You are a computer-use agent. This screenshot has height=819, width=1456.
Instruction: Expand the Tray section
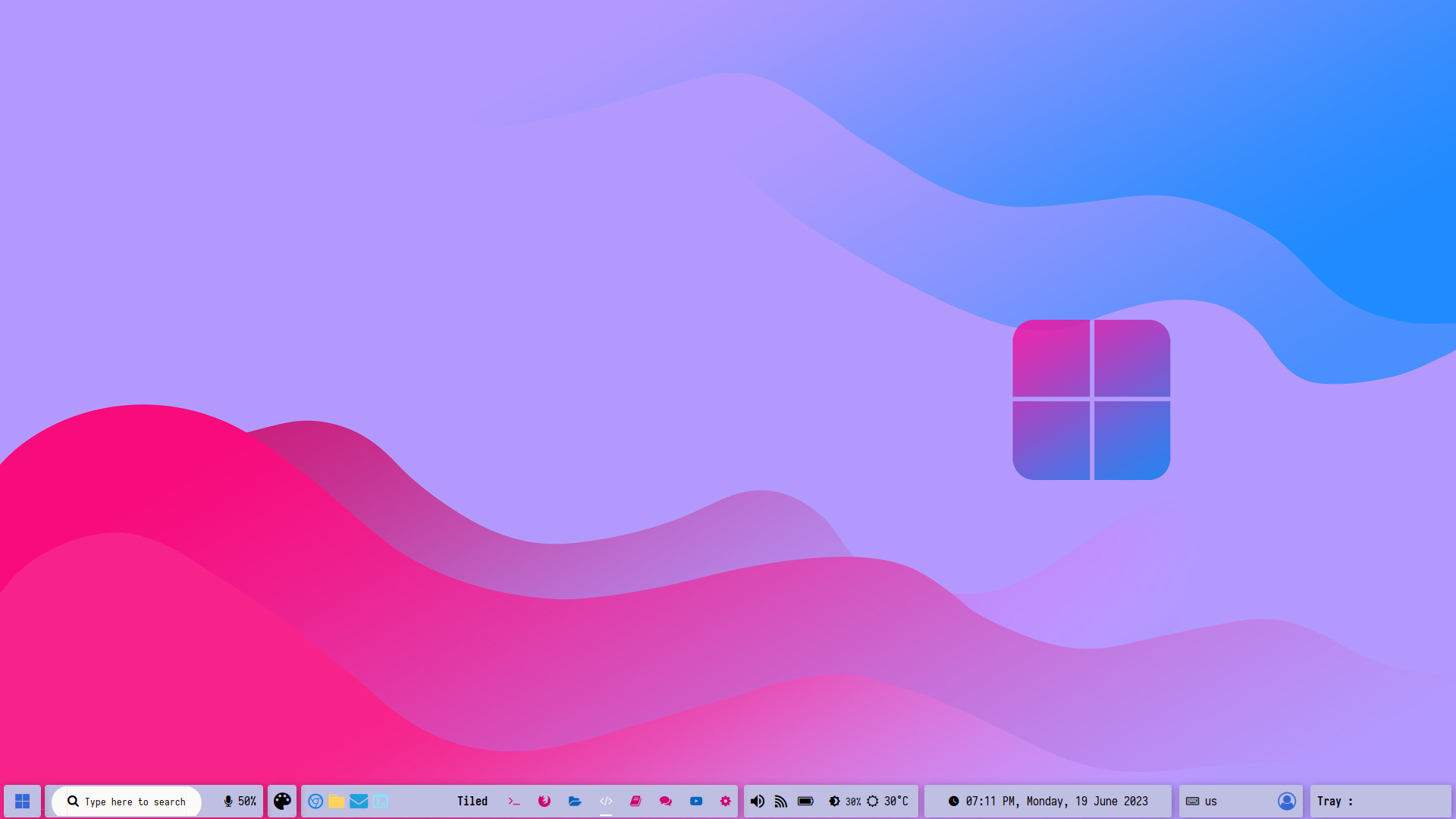(1335, 802)
